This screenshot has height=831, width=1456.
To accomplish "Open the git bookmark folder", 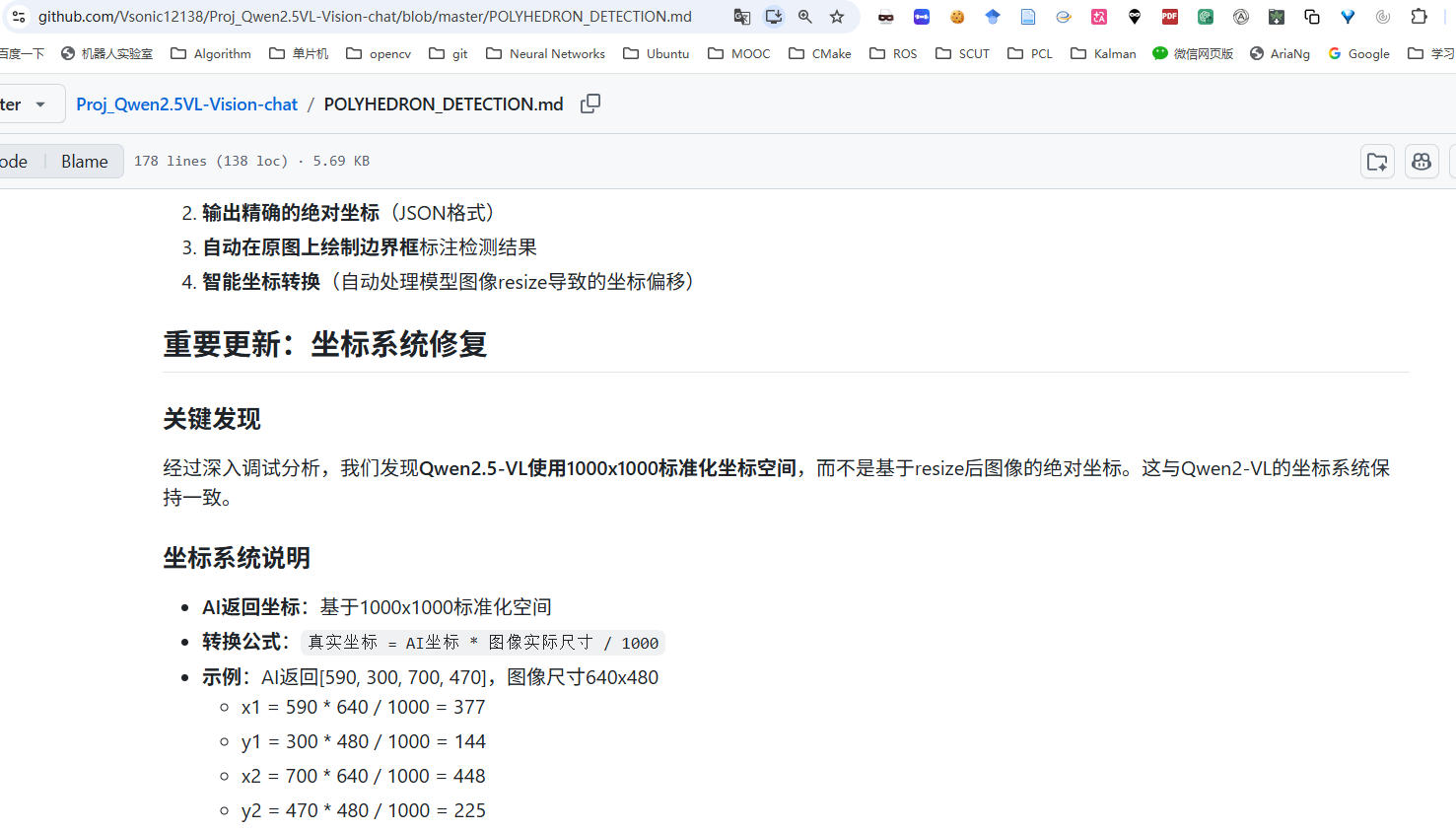I will (x=449, y=53).
